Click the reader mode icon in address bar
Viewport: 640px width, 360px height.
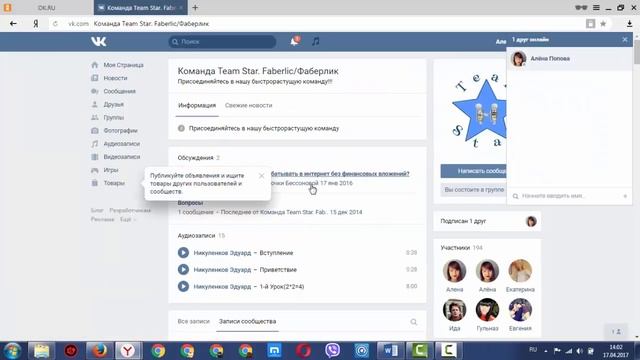pyautogui.click(x=590, y=24)
